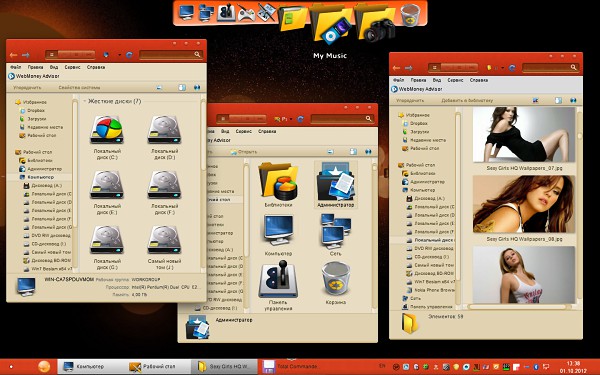Open the Правка menu in Computer window
Image resolution: width=600 pixels, height=375 pixels.
(35, 67)
